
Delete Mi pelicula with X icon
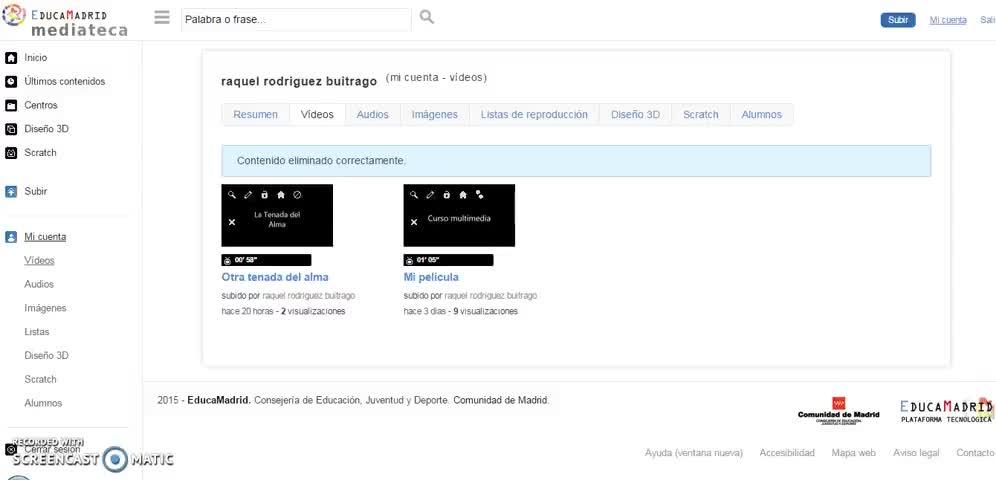click(414, 222)
